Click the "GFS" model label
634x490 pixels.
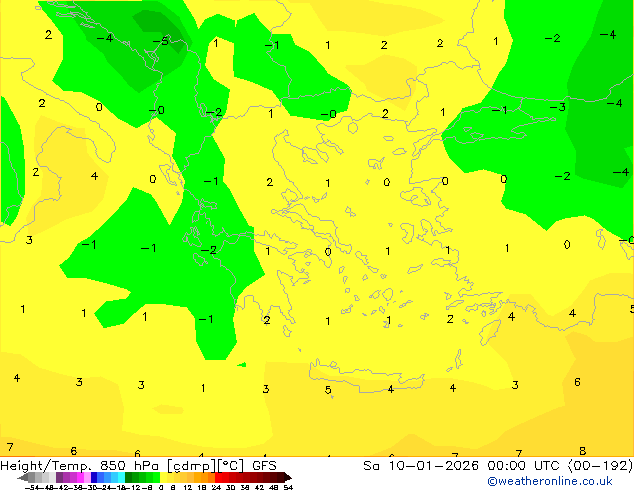[x=264, y=466]
